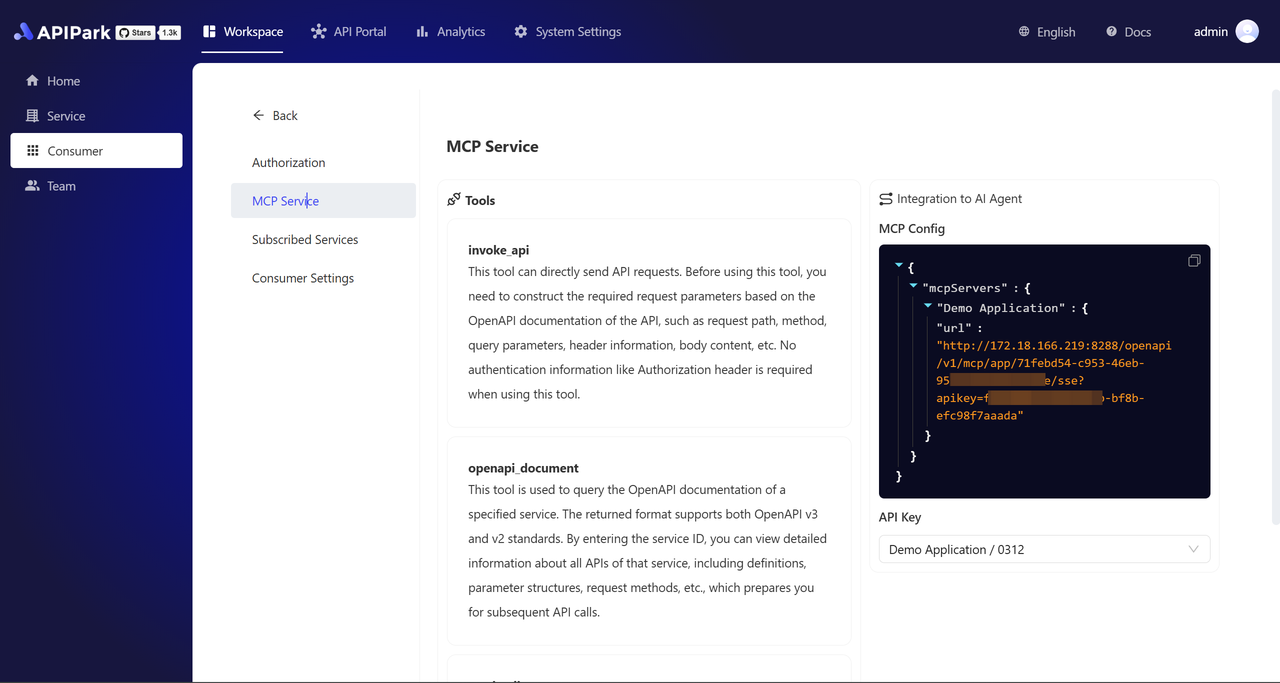Select Service in the sidebar
Image resolution: width=1280 pixels, height=683 pixels.
point(96,116)
